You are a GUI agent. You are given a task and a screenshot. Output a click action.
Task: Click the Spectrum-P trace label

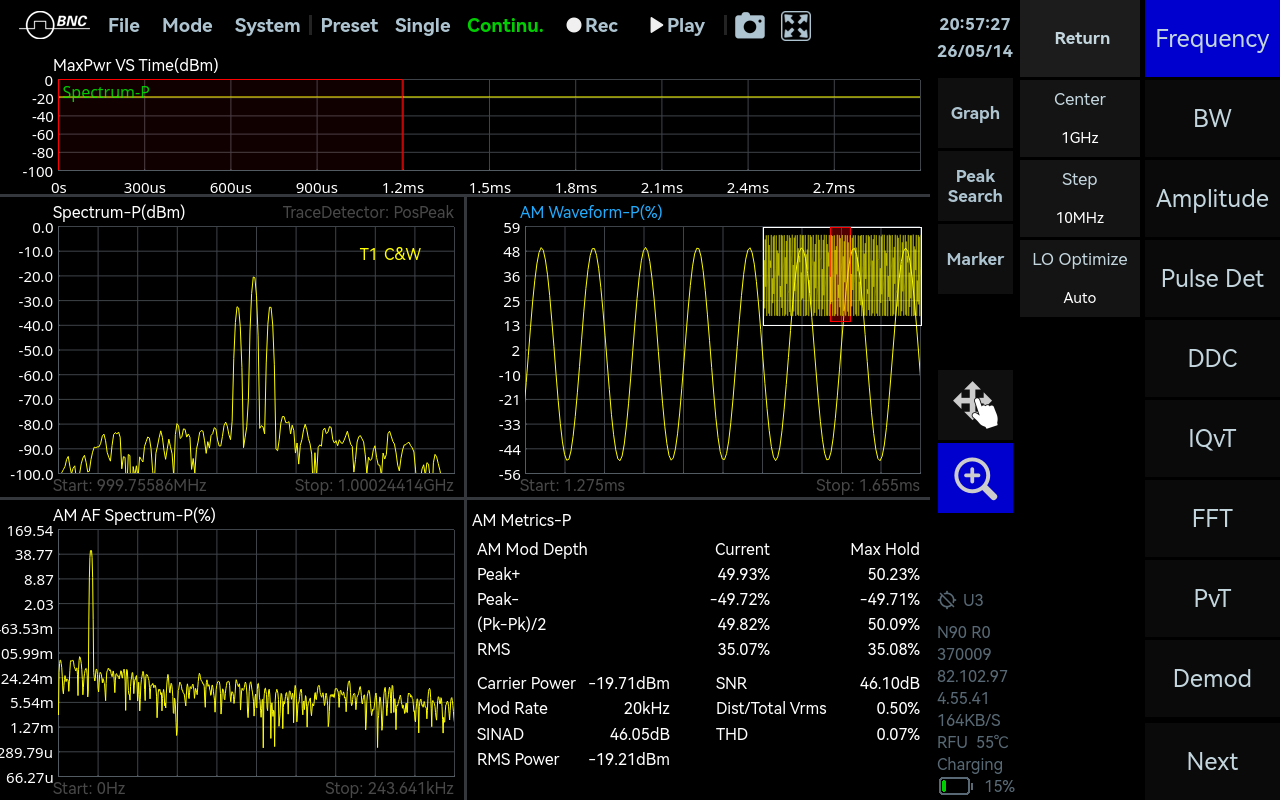coord(106,92)
